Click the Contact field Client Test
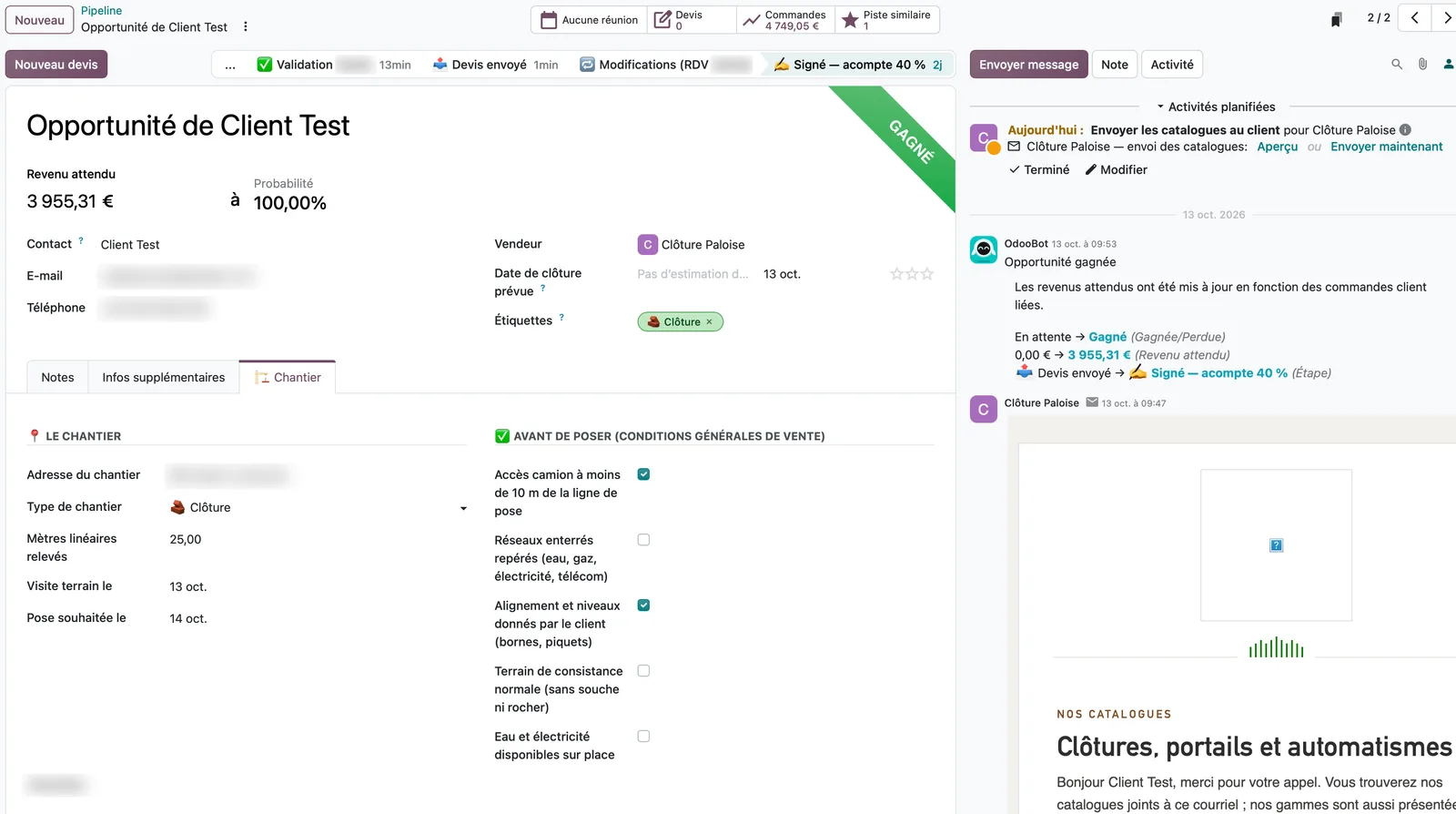The width and height of the screenshot is (1456, 814). [130, 245]
